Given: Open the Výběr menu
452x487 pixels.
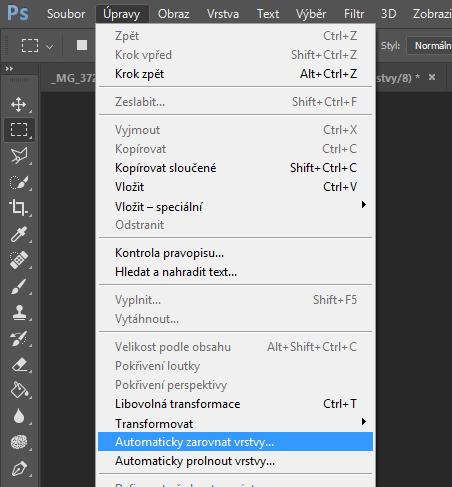Looking at the screenshot, I should coord(311,14).
